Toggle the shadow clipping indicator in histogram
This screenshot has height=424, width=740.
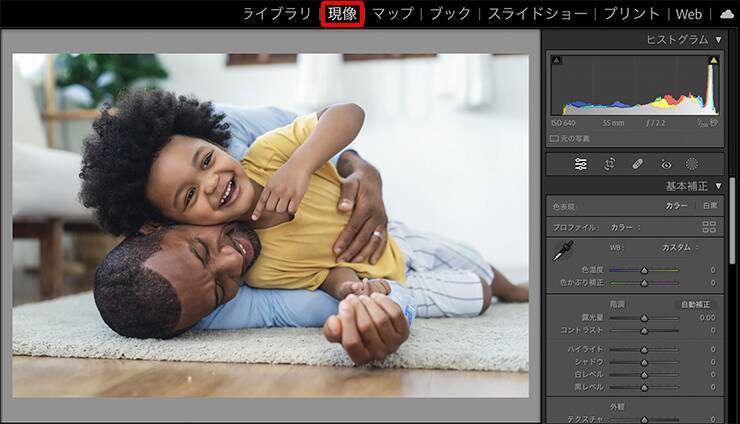click(x=556, y=61)
